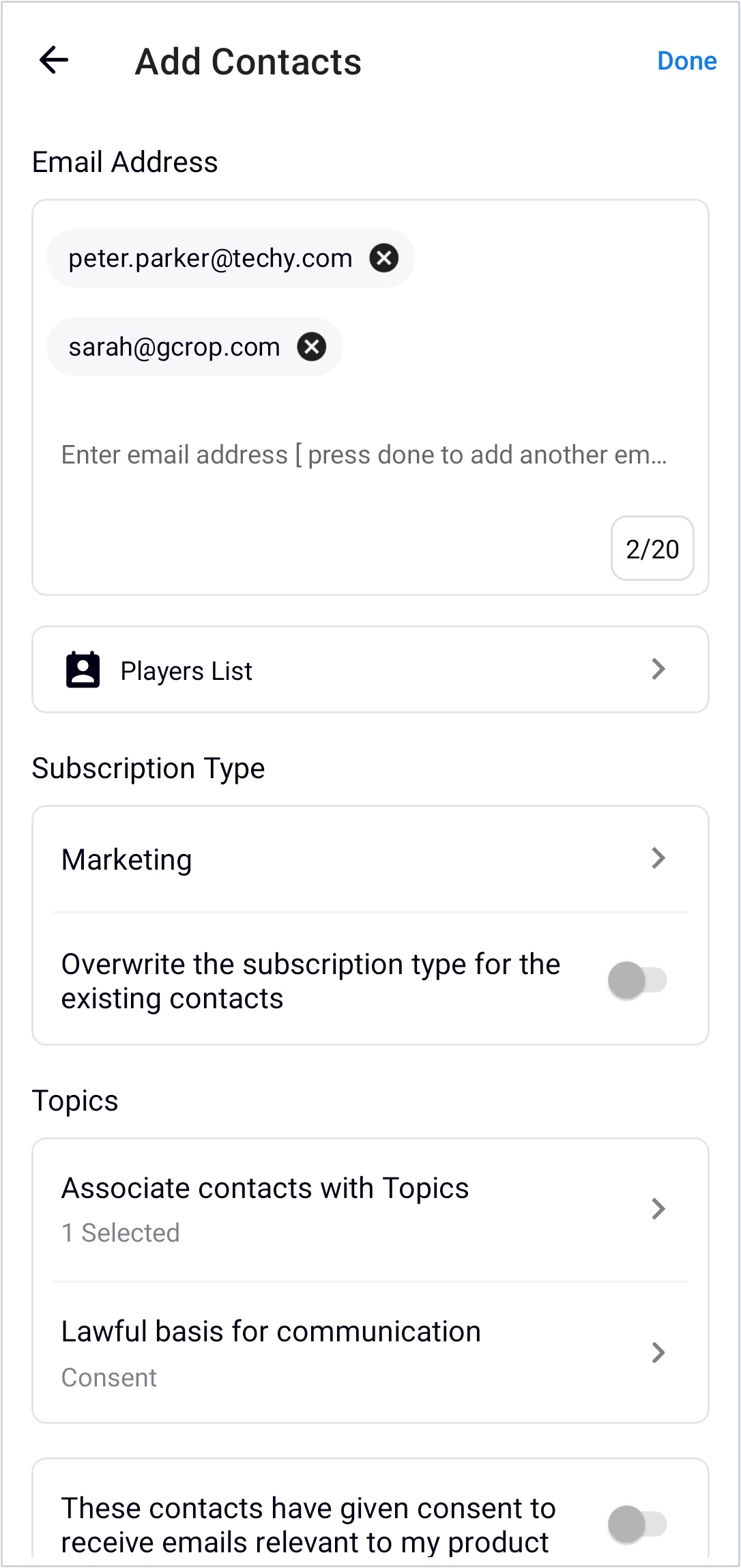Open the Associate contacts with Topics row
The width and height of the screenshot is (741, 1568).
pyautogui.click(x=370, y=1210)
